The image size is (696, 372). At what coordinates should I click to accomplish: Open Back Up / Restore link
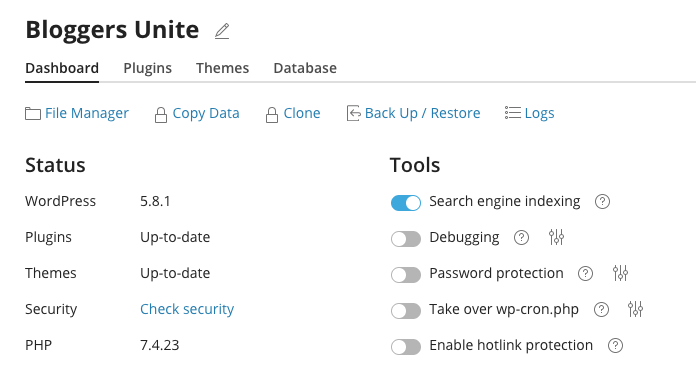coord(423,113)
